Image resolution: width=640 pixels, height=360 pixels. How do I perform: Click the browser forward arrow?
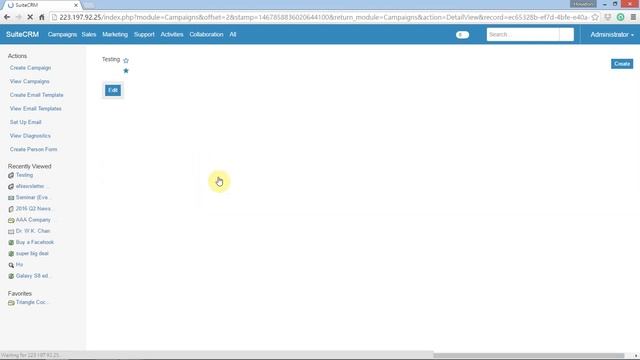coord(19,17)
